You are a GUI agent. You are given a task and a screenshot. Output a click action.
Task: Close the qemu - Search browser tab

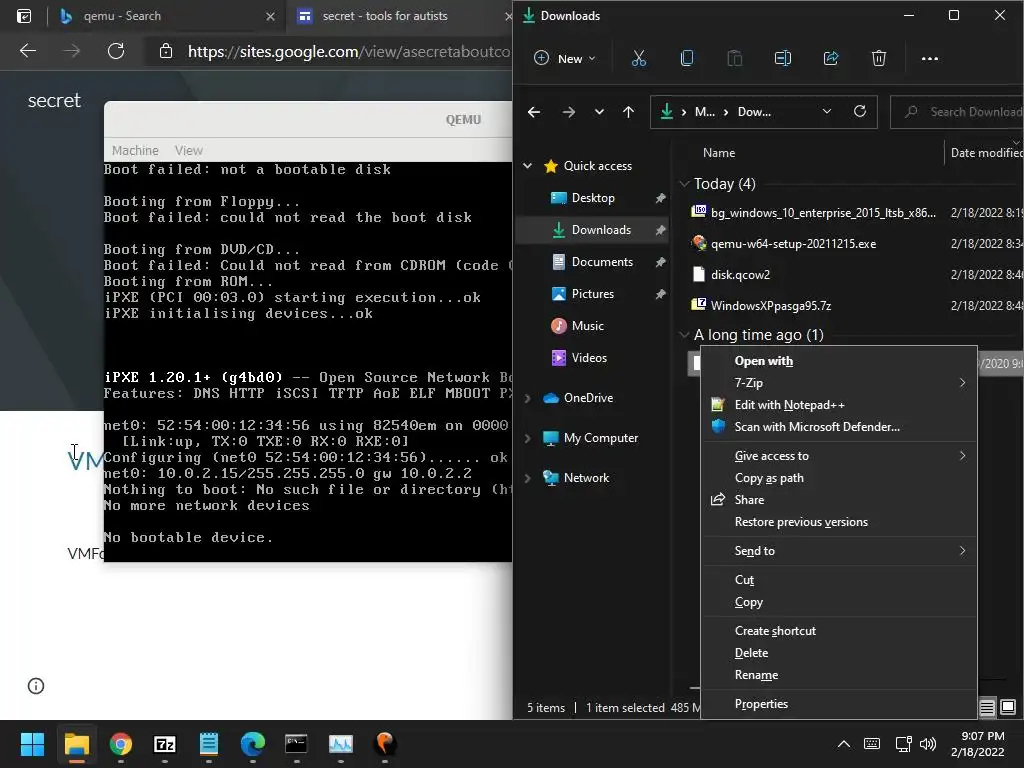270,16
